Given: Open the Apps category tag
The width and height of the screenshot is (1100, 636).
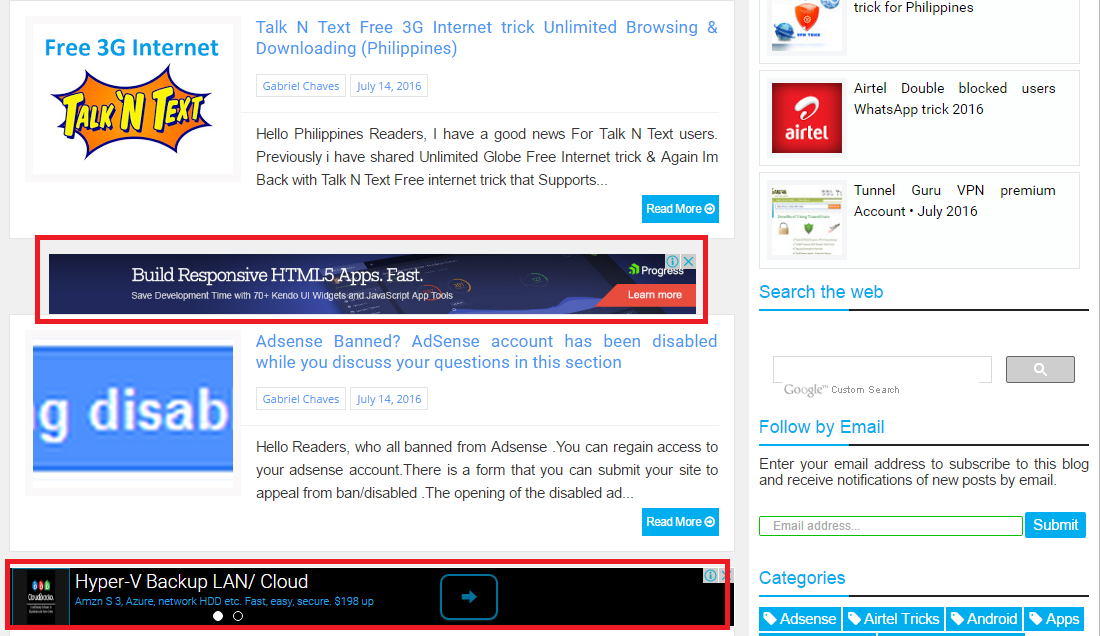Looking at the screenshot, I should tap(1054, 619).
